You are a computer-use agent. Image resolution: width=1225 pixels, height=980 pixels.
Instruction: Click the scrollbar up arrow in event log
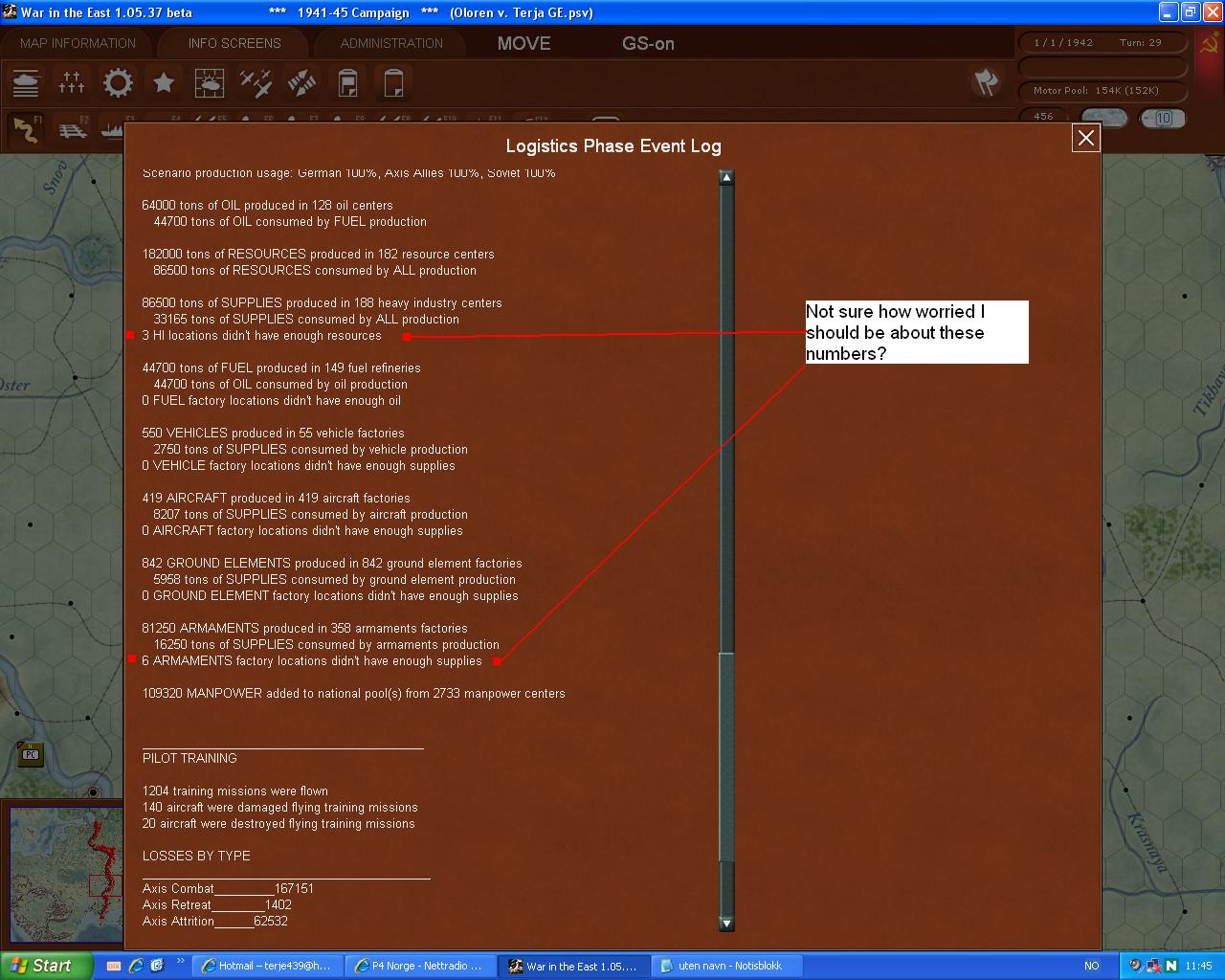pos(726,177)
